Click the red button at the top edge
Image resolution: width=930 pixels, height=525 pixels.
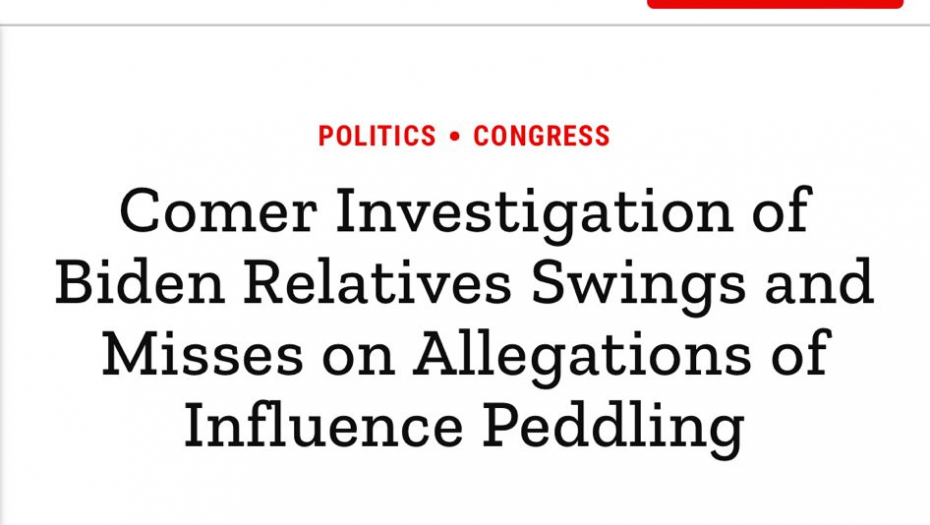[x=775, y=4]
